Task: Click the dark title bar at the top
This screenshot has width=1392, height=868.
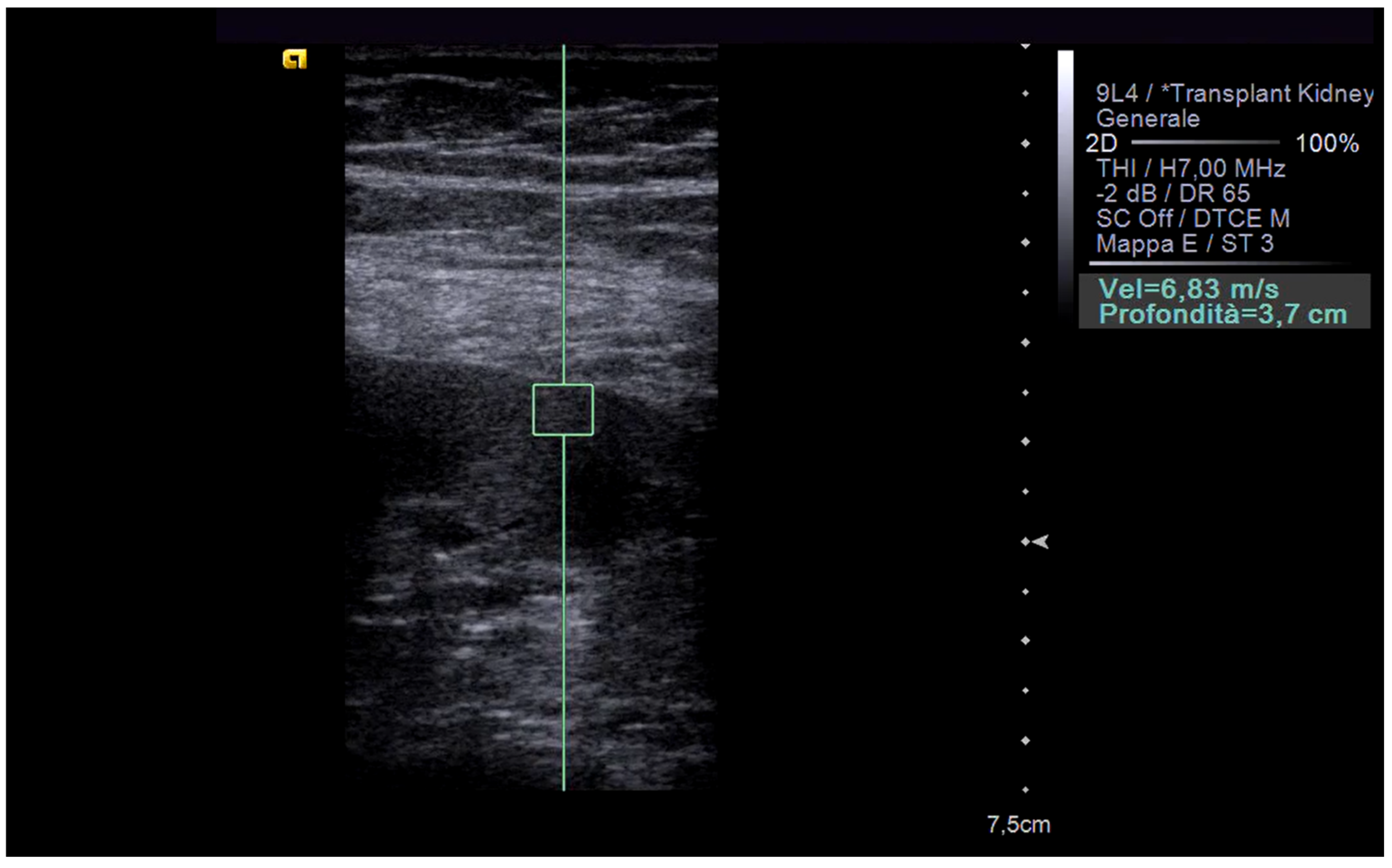Action: 795,26
